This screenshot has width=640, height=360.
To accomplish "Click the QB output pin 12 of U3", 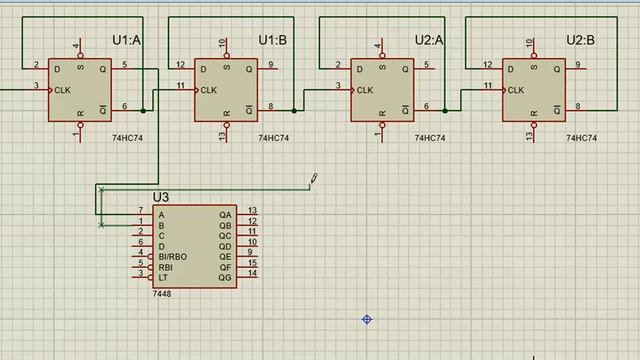I will pos(247,225).
